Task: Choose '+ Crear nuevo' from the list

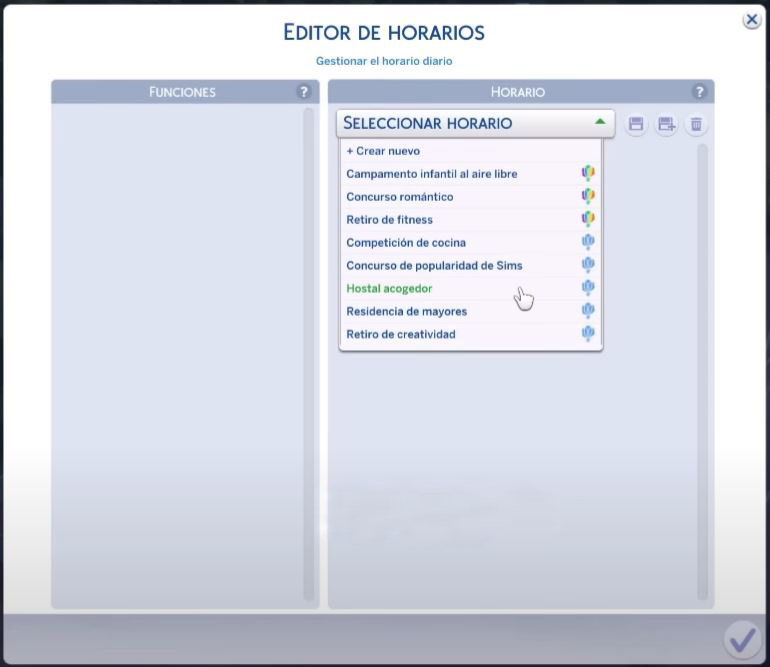Action: [383, 151]
